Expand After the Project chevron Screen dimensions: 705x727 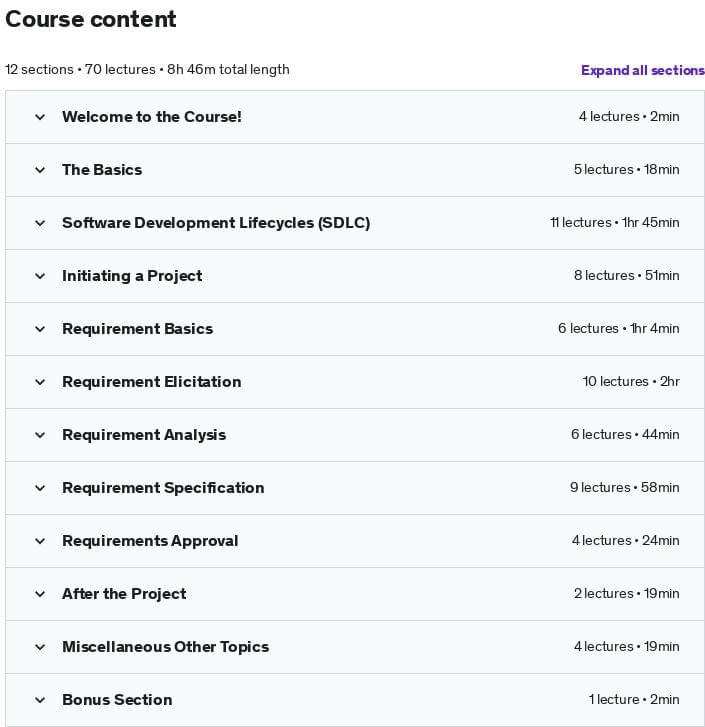click(x=40, y=594)
